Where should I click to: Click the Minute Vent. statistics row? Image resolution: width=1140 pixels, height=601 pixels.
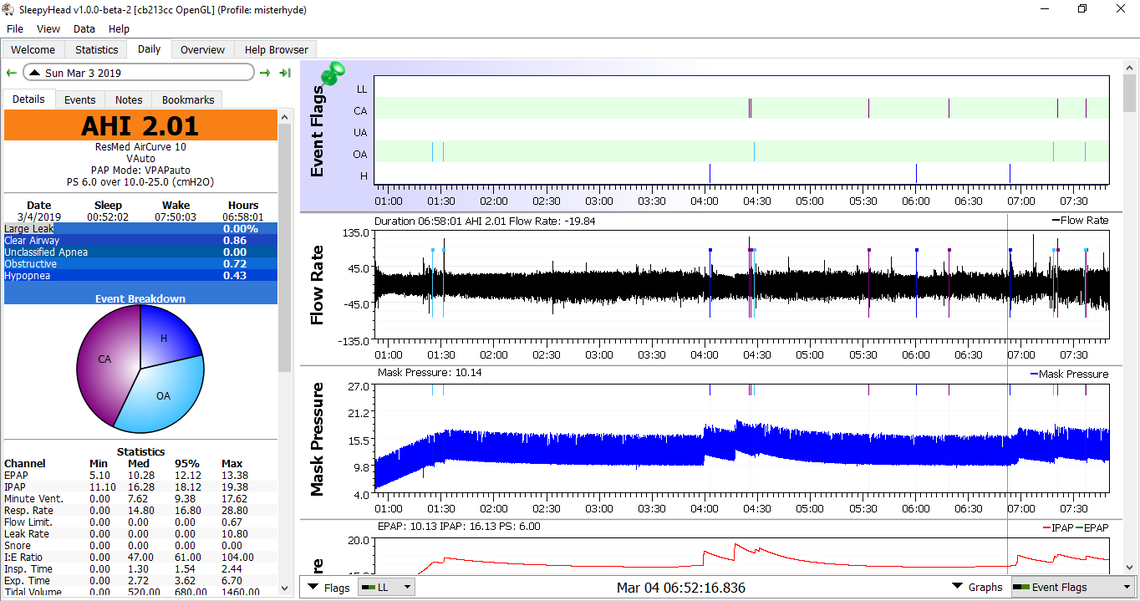click(x=138, y=499)
